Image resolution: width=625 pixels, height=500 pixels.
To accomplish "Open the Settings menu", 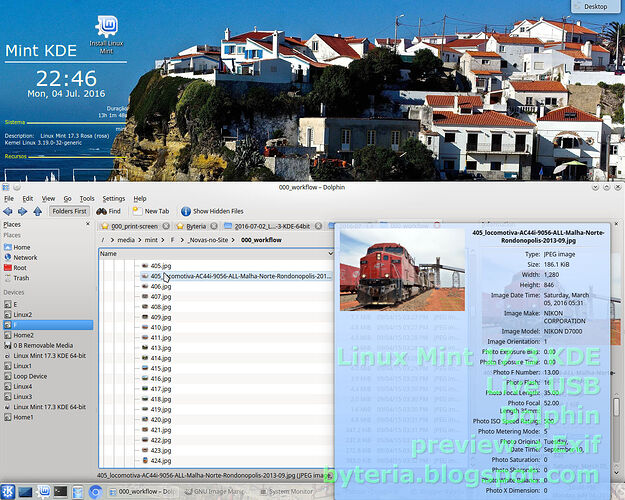I will pos(114,199).
